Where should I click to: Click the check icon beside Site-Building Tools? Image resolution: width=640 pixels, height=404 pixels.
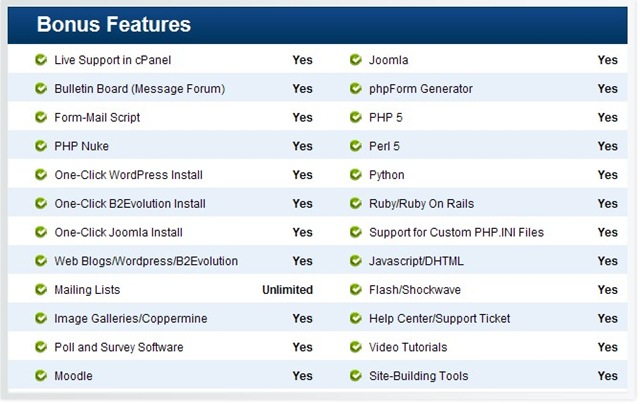click(x=356, y=375)
